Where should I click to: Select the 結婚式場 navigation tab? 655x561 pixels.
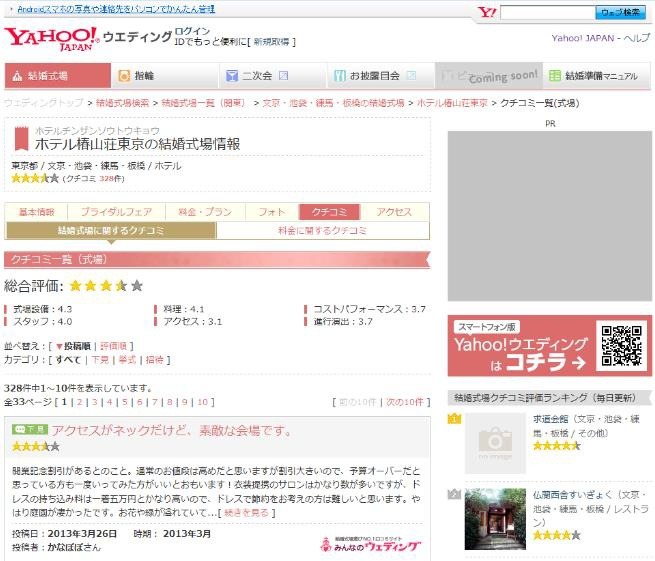(x=58, y=76)
